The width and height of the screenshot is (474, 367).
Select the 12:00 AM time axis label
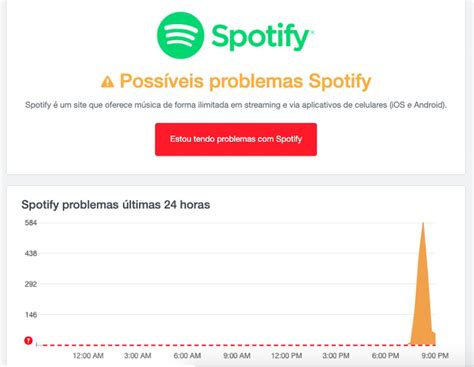point(88,356)
